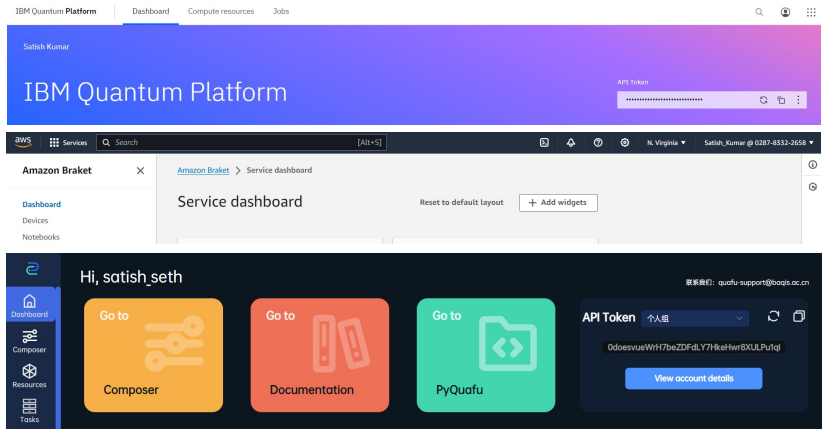
Task: Switch to the Jobs tab
Action: tap(281, 11)
